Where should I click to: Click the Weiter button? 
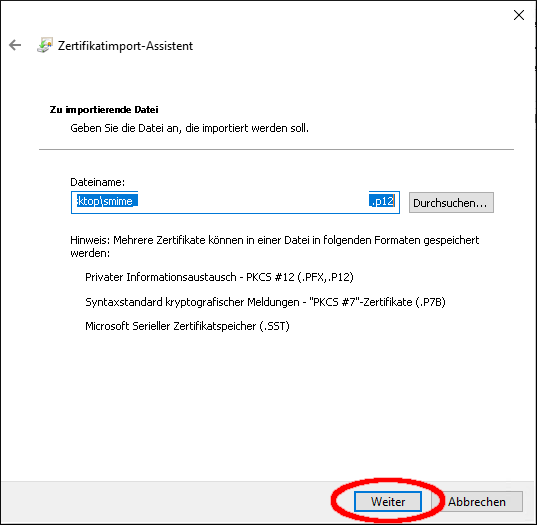click(388, 501)
